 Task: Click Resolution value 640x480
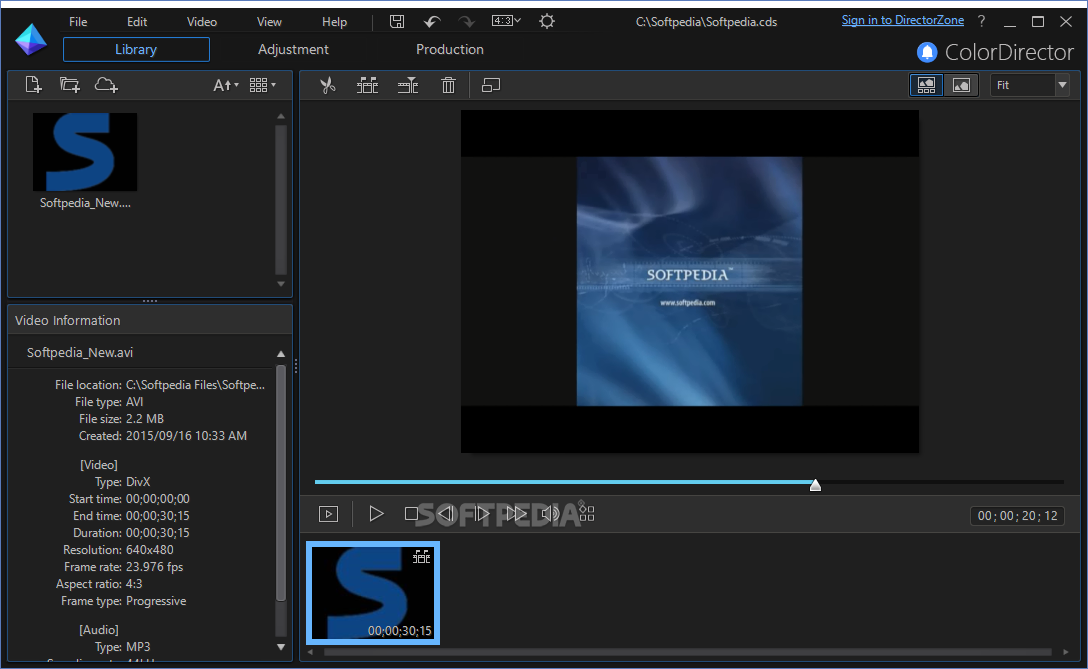149,550
